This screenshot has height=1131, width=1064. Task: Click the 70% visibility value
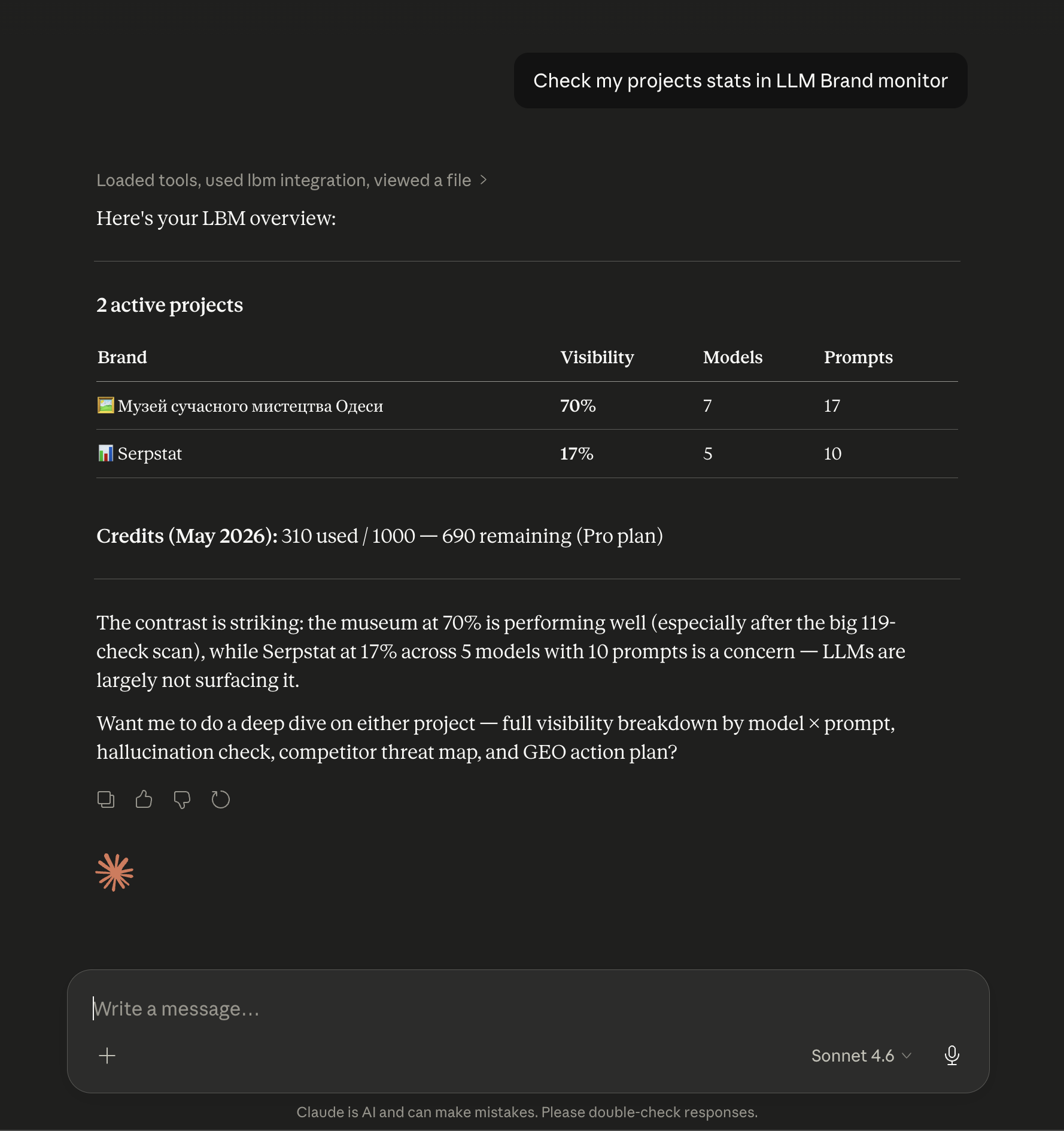[578, 406]
